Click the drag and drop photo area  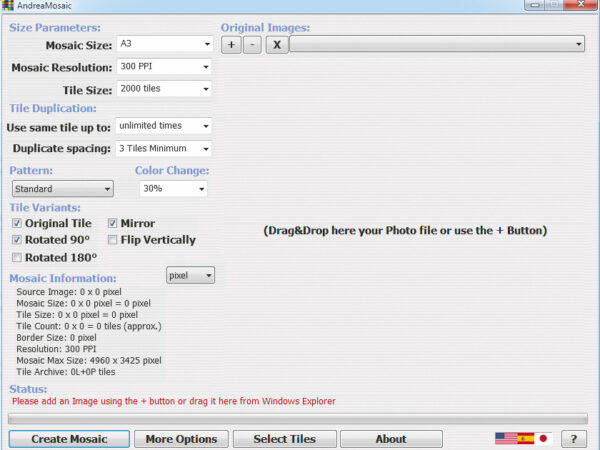point(405,230)
